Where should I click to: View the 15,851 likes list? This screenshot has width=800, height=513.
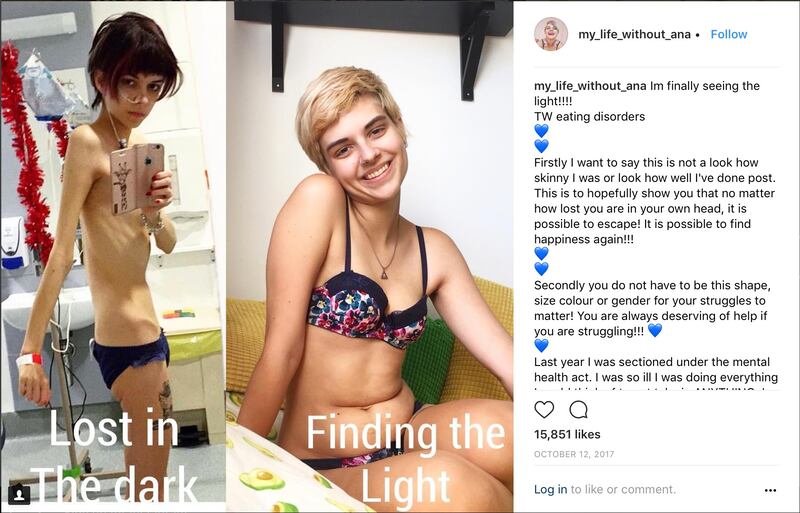point(567,434)
